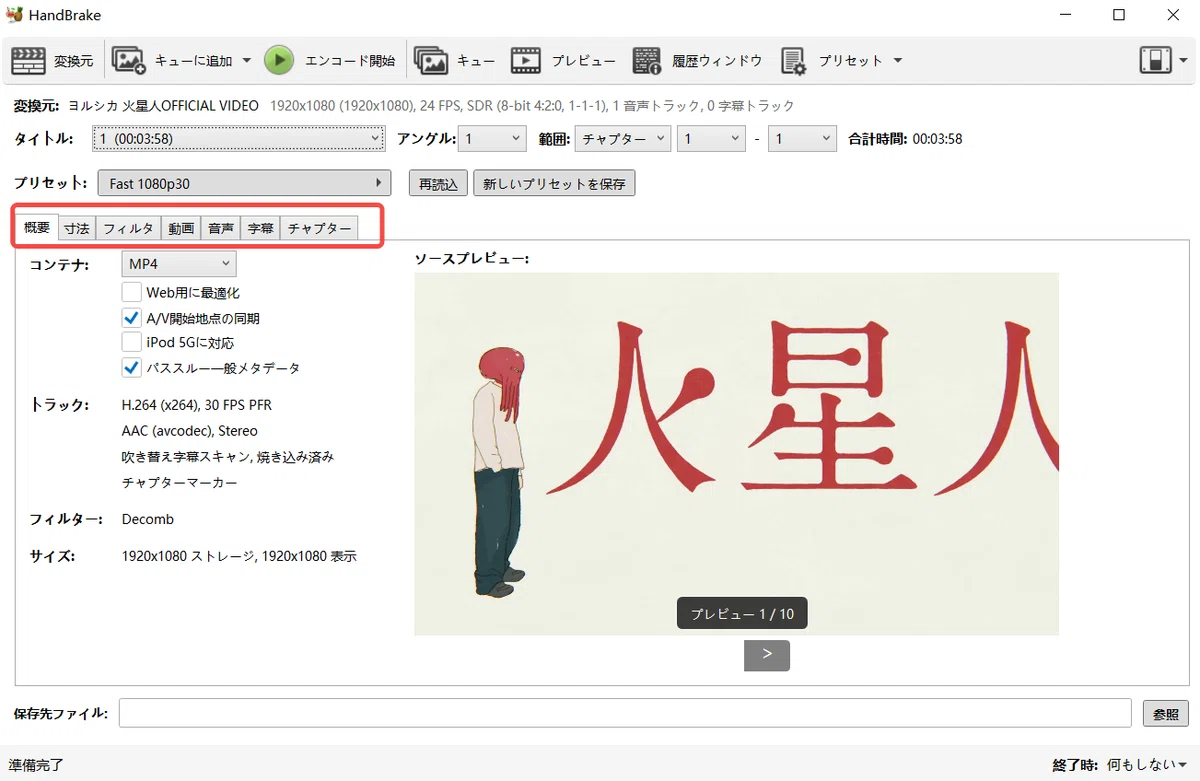1200x781 pixels.
Task: Go to next preview with > button
Action: (767, 655)
